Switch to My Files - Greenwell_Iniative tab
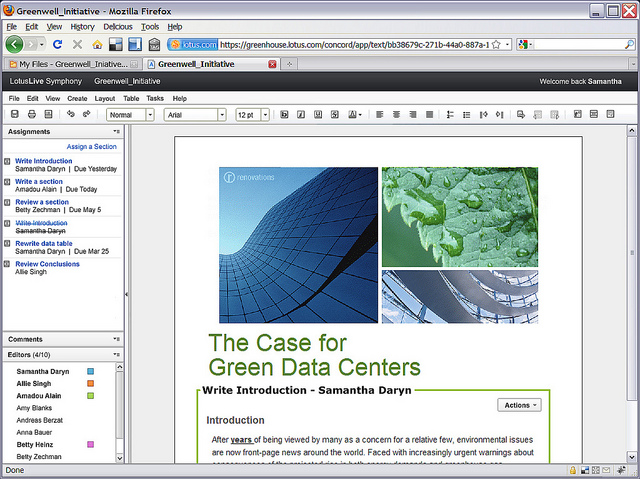The width and height of the screenshot is (640, 479). [73, 64]
